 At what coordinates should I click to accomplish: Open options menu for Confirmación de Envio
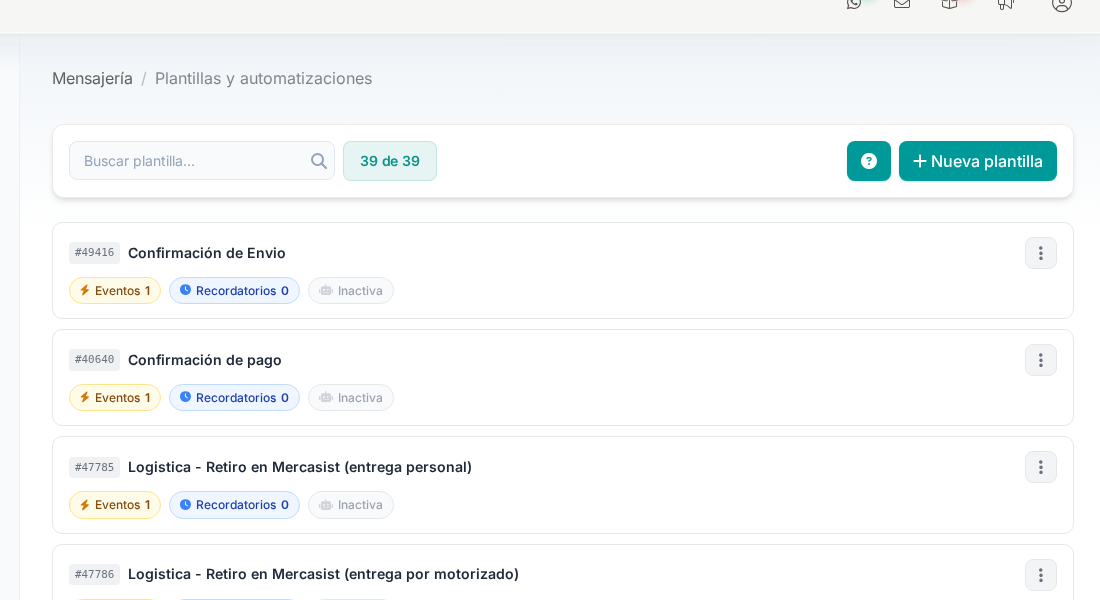pyautogui.click(x=1040, y=253)
